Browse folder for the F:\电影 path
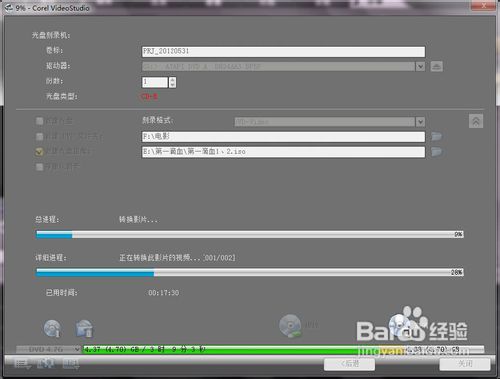Image resolution: width=500 pixels, height=379 pixels. (x=436, y=136)
